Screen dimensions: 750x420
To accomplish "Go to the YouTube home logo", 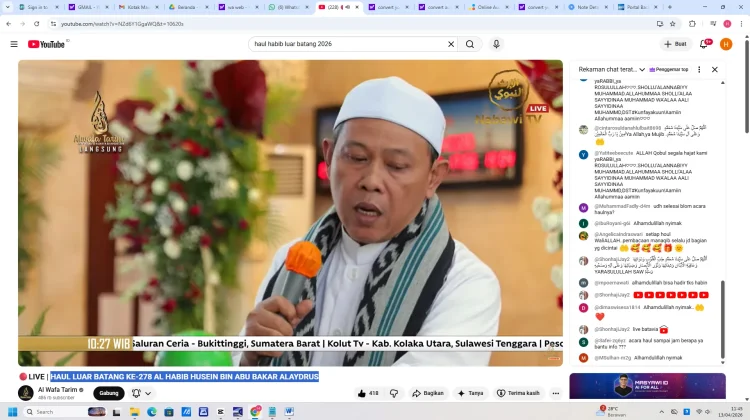I will tap(46, 44).
